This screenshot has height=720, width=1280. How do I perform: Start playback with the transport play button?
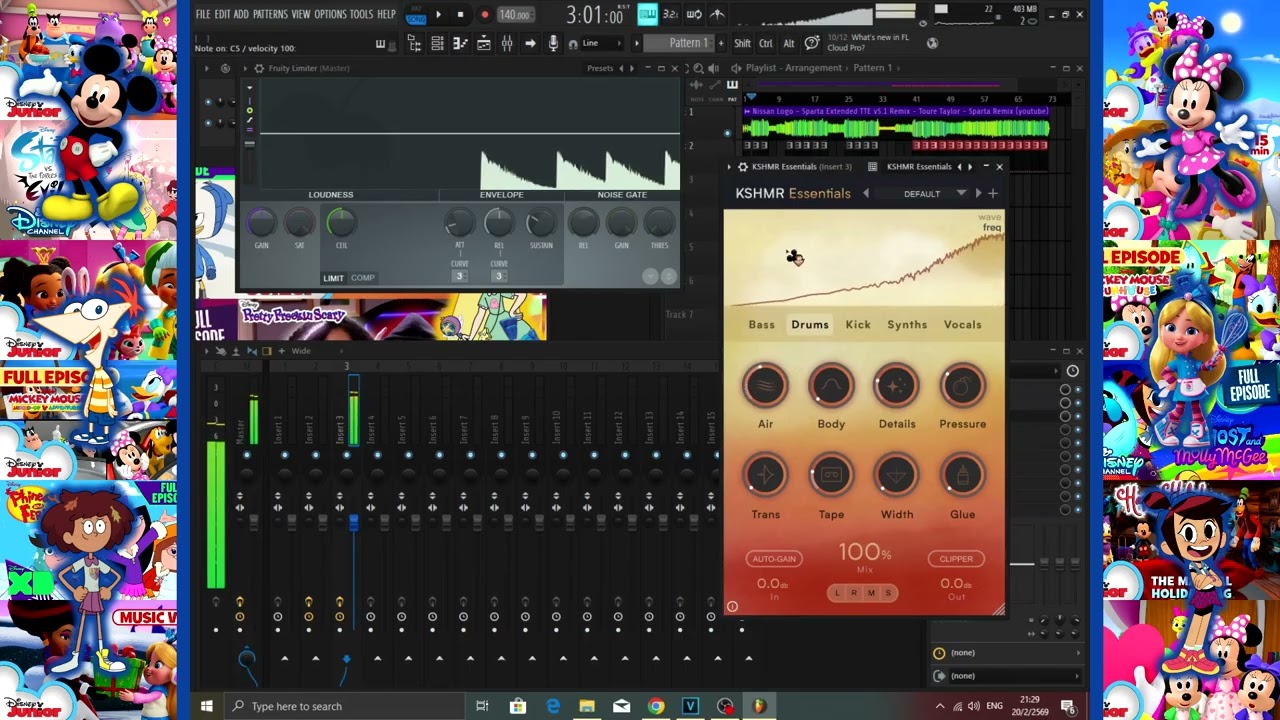pos(438,14)
